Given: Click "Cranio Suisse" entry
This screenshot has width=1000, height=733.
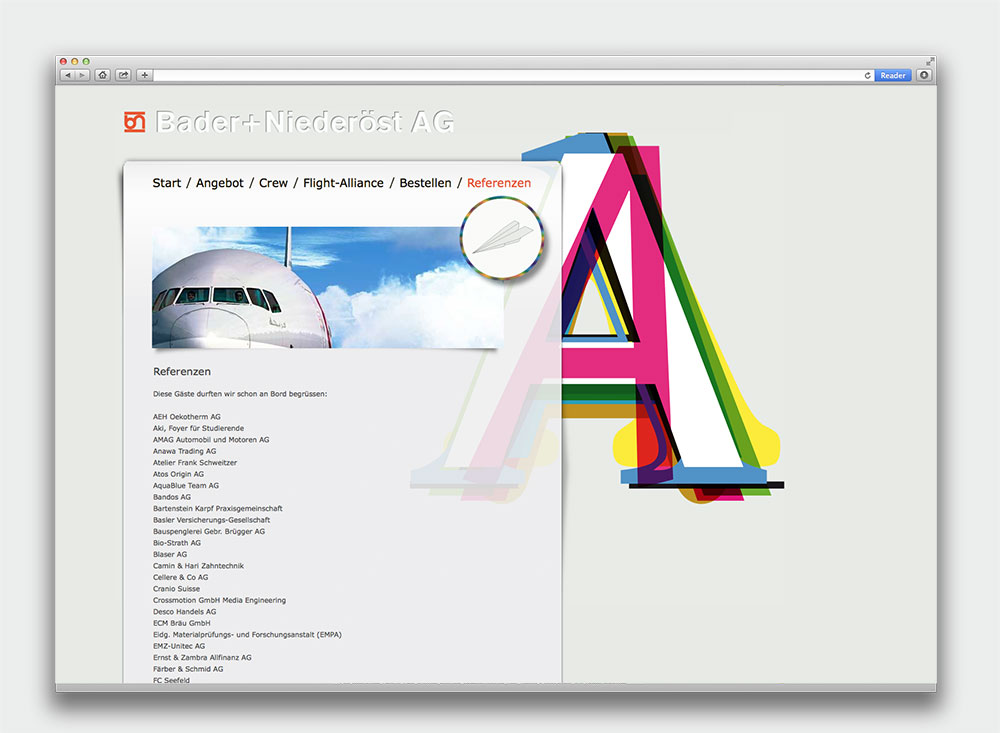Looking at the screenshot, I should pyautogui.click(x=176, y=589).
